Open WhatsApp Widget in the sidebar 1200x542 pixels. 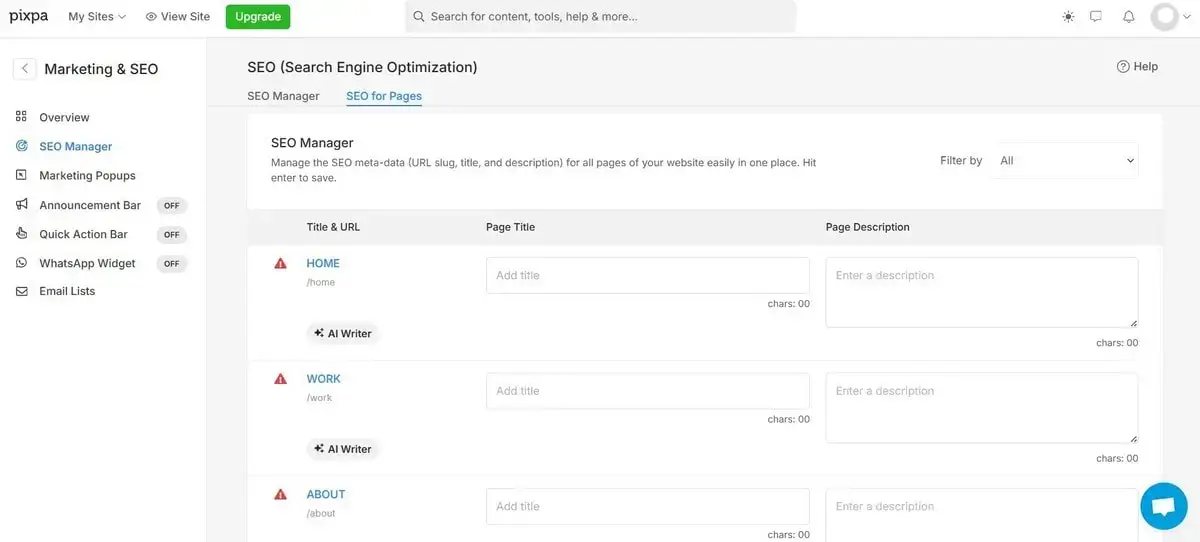[87, 263]
